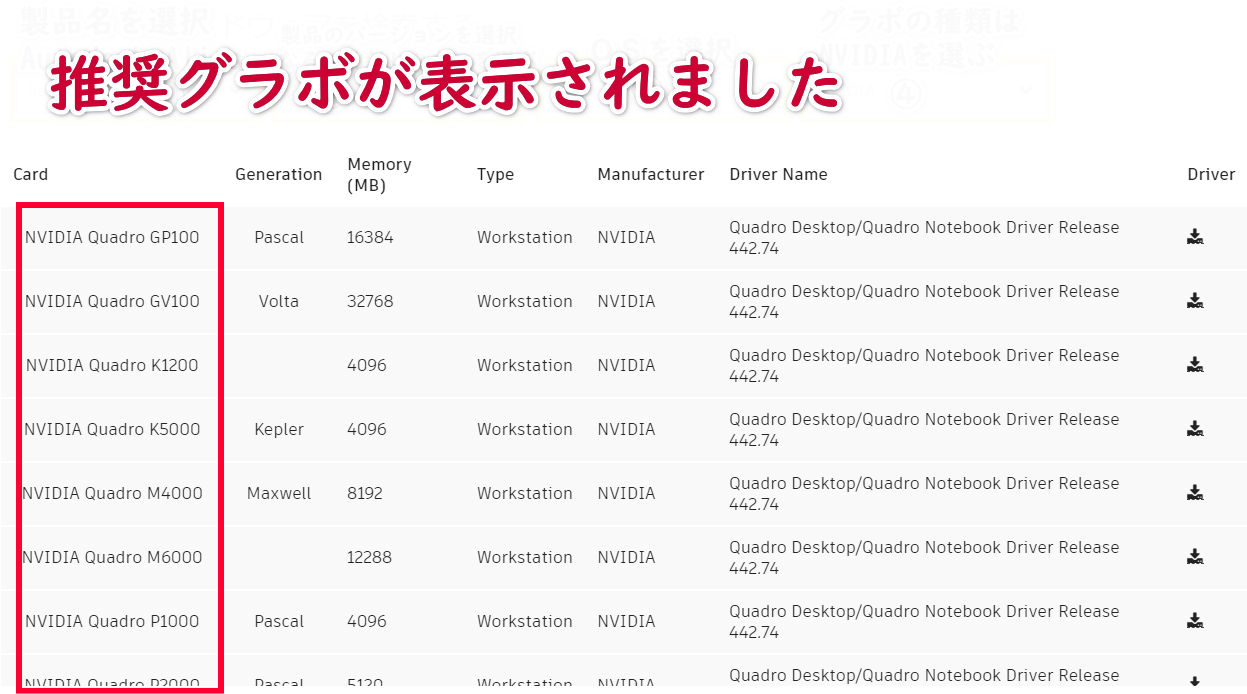Screen dimensions: 1247x694
Task: Click the driver release name for Quadro GP100
Action: click(x=924, y=237)
